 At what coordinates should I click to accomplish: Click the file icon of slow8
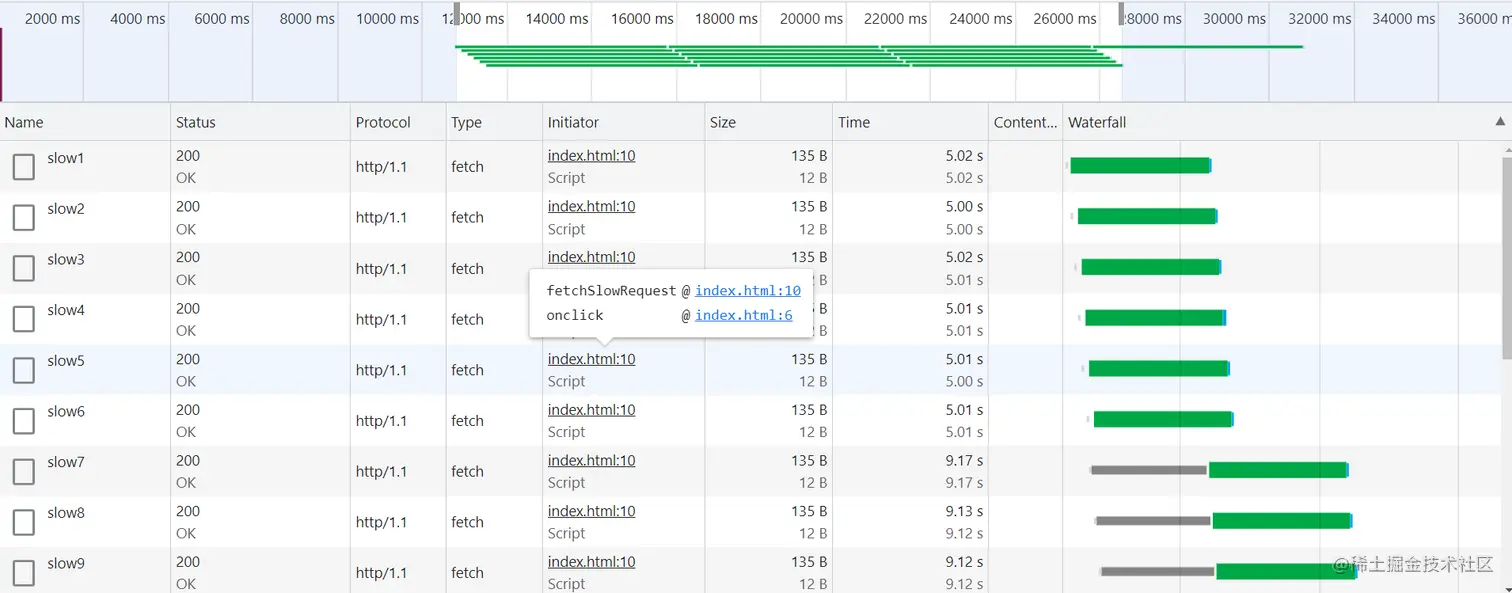(24, 522)
